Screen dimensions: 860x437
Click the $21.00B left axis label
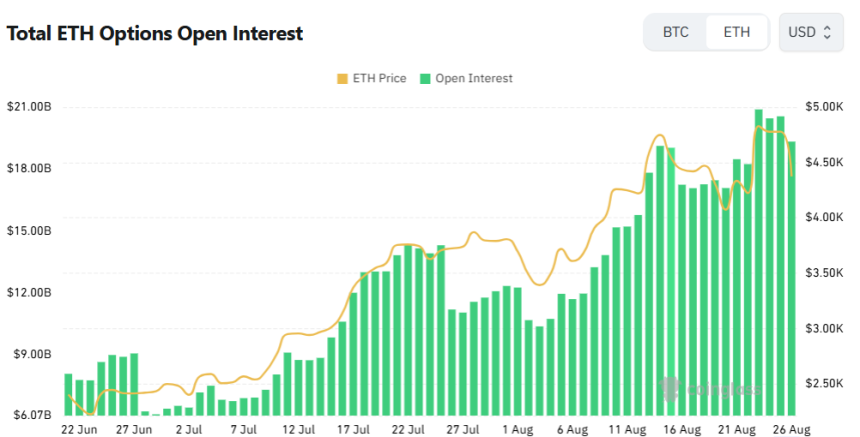28,107
